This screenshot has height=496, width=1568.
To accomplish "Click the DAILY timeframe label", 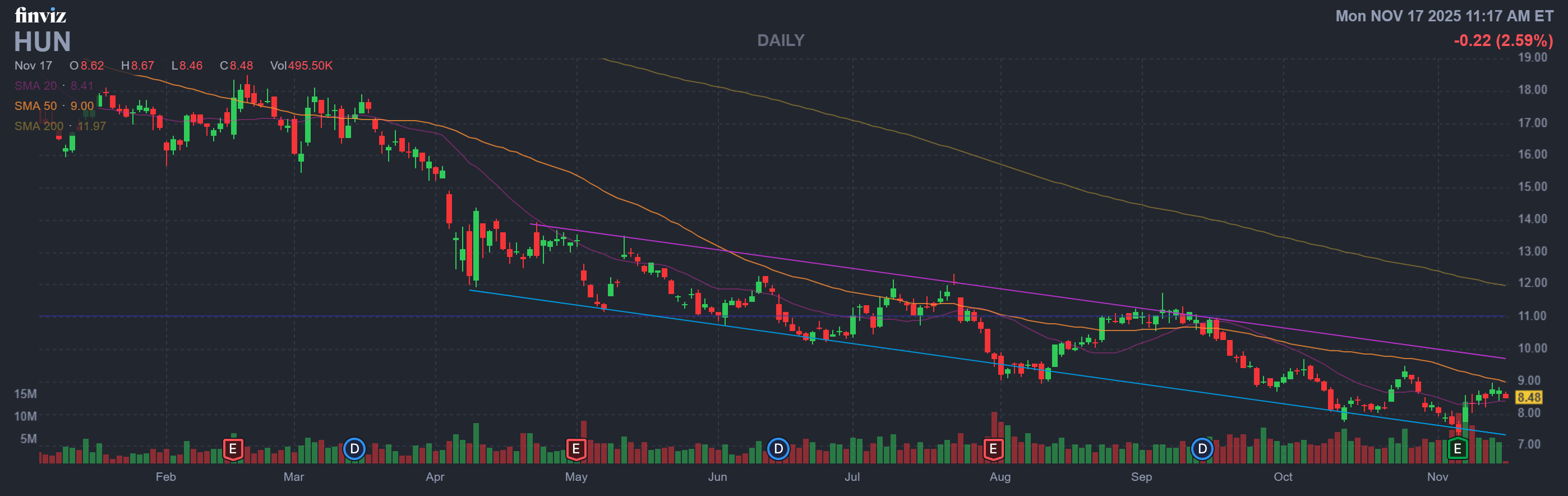I will click(780, 40).
